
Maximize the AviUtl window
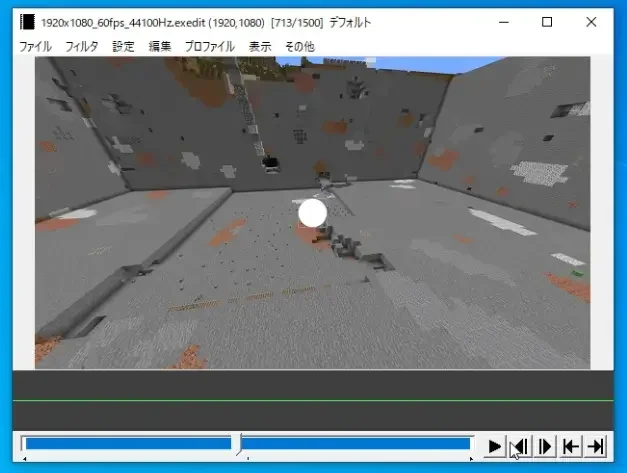pyautogui.click(x=547, y=22)
